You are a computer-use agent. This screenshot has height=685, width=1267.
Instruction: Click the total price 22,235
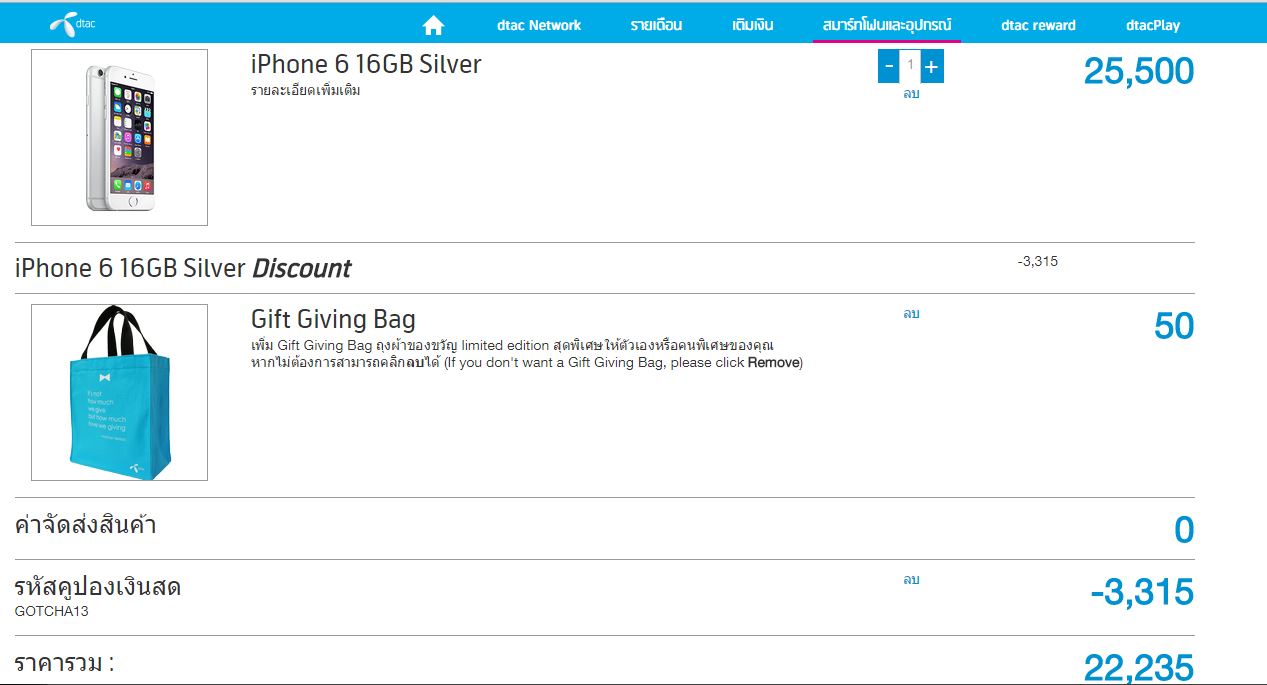[1139, 668]
